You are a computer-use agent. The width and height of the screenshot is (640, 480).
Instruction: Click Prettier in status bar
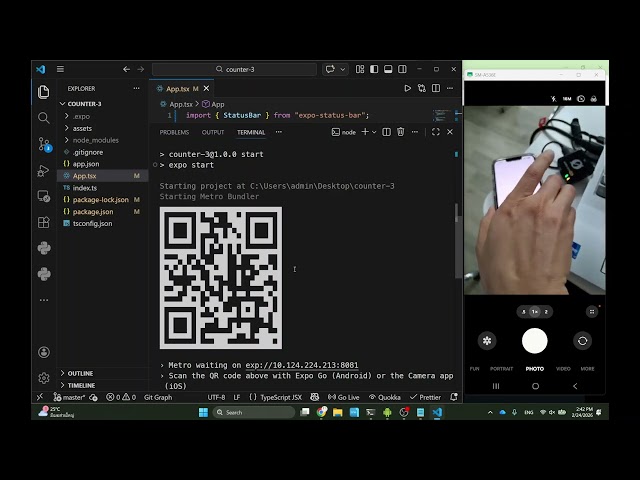pyautogui.click(x=425, y=397)
